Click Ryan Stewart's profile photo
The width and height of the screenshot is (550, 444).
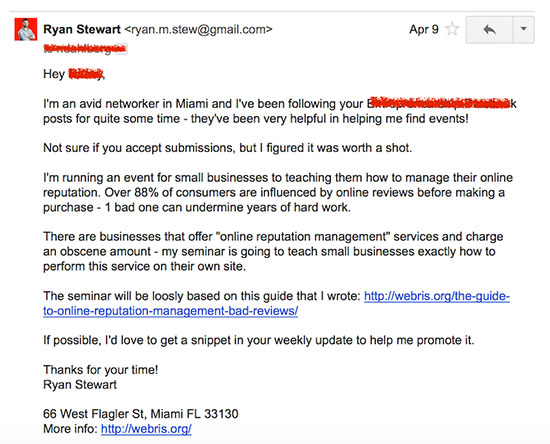tap(26, 29)
